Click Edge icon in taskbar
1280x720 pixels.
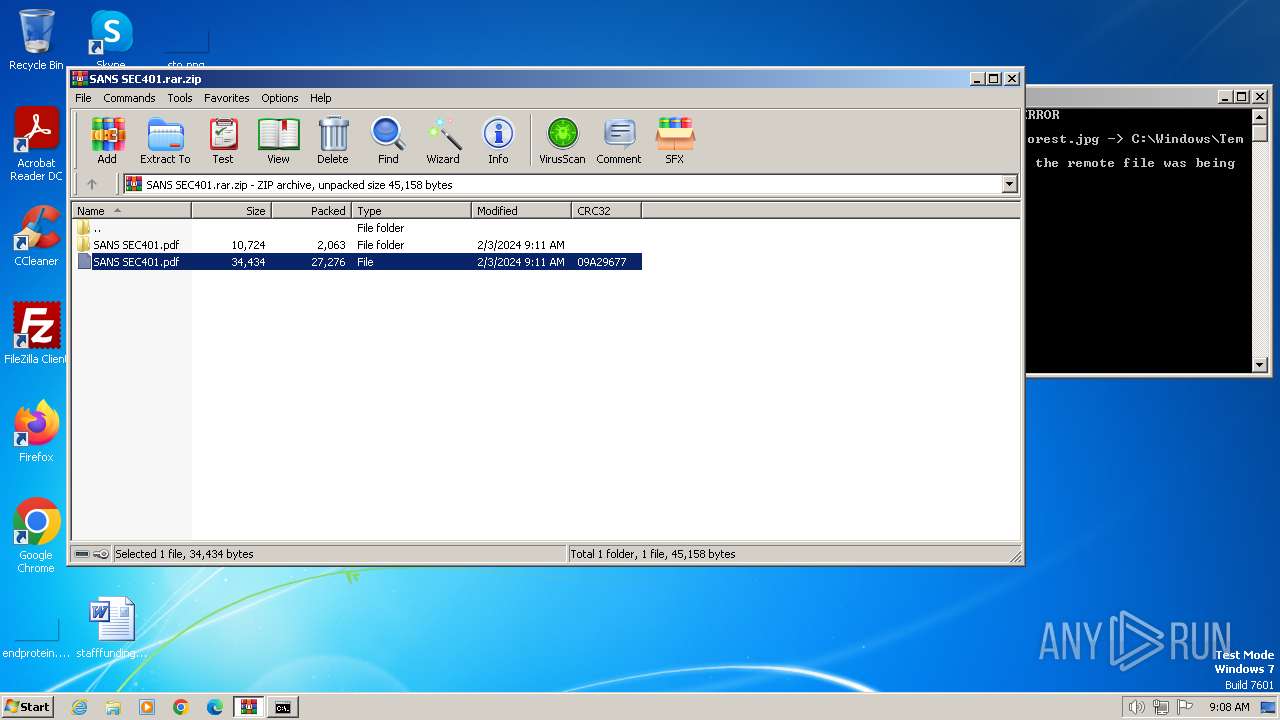click(215, 707)
